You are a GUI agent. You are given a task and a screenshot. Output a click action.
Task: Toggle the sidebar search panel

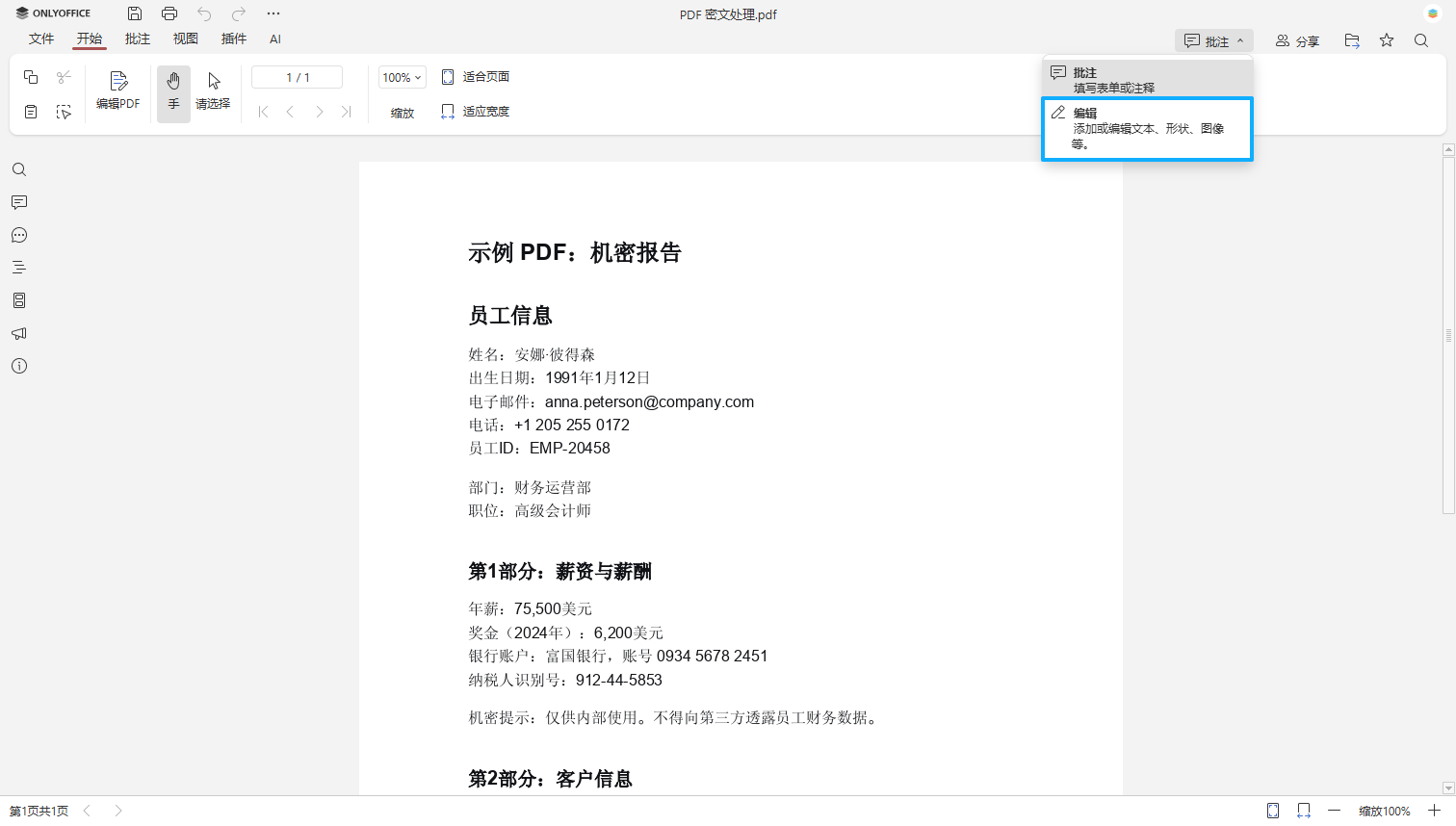[19, 169]
